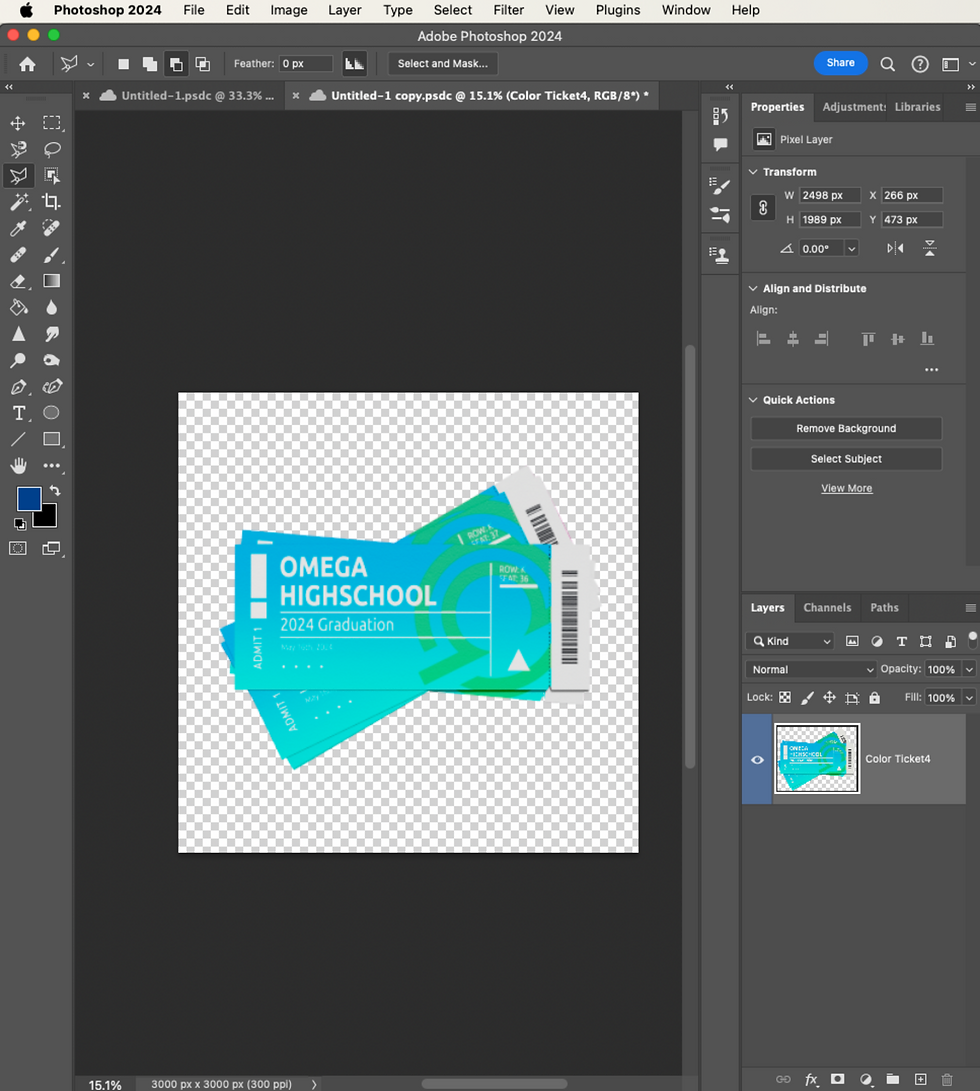
Task: Open the tool preset picker arrow
Action: point(90,64)
